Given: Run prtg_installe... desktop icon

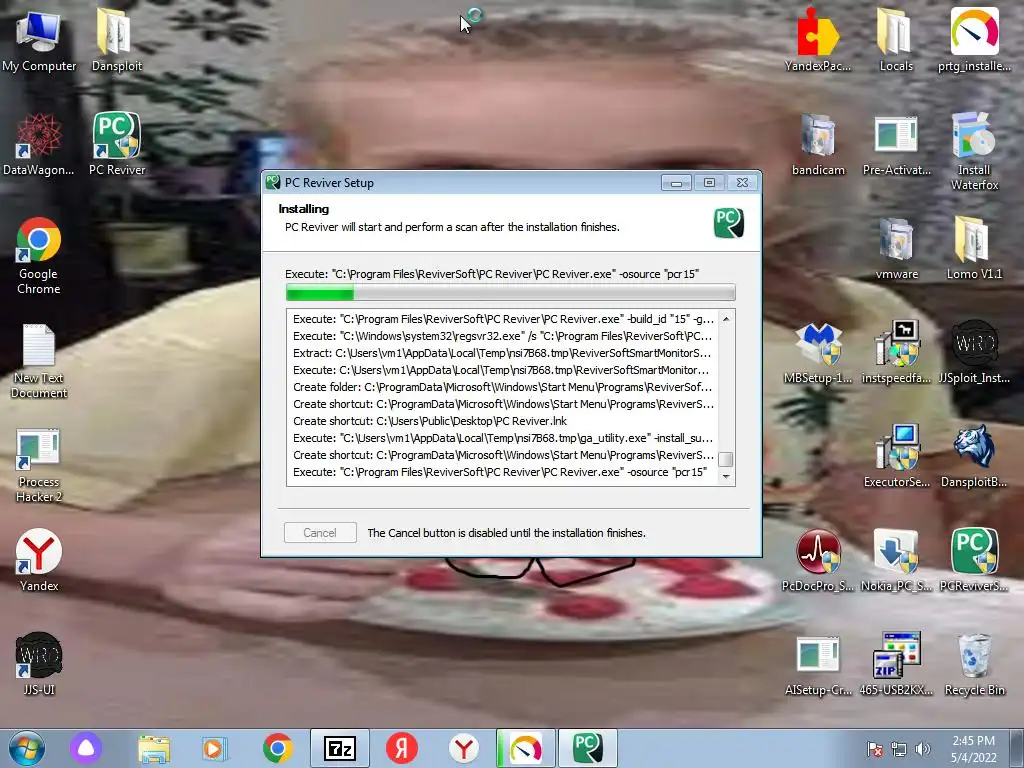Looking at the screenshot, I should point(974,39).
